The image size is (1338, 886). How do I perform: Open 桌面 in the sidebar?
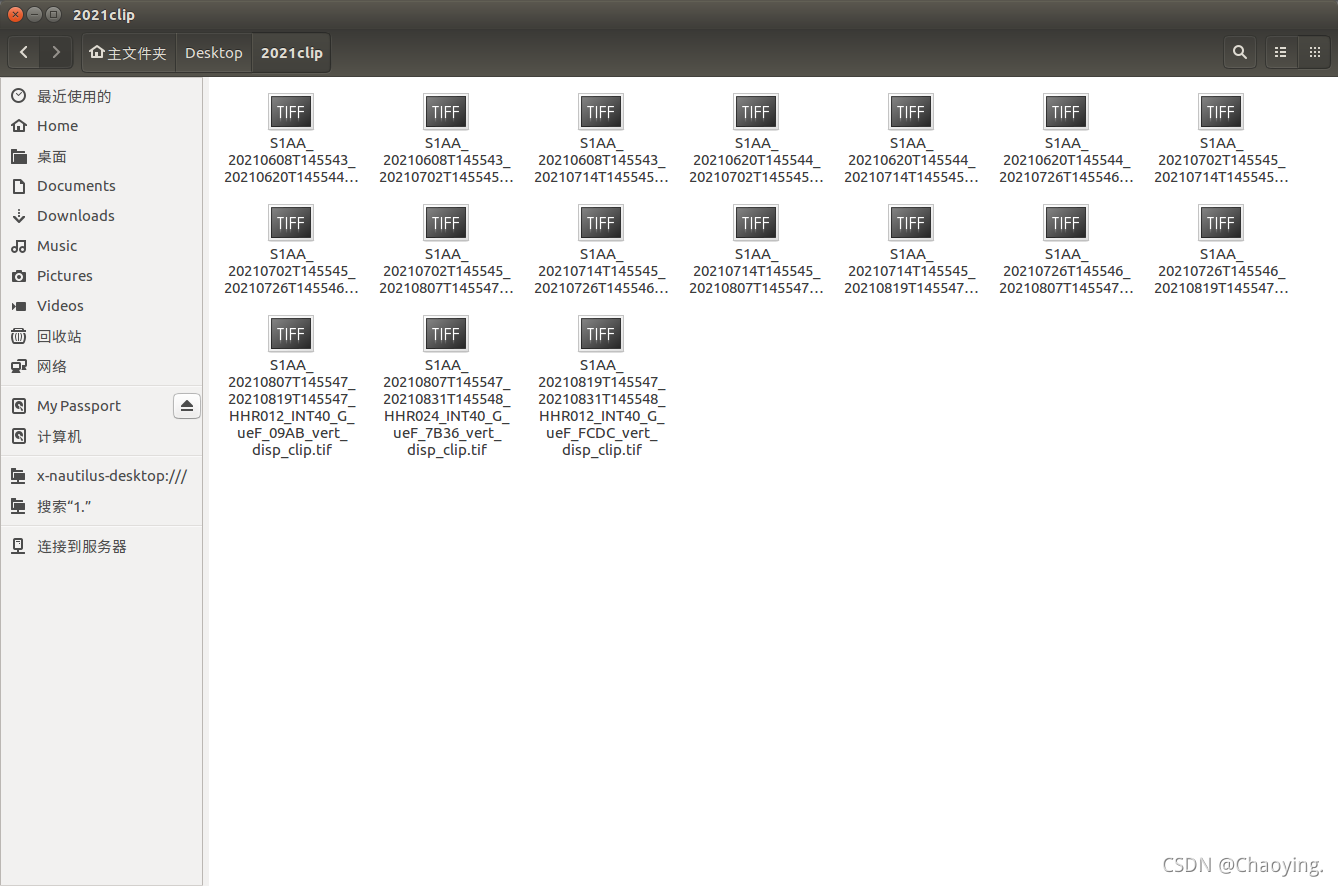(101, 156)
